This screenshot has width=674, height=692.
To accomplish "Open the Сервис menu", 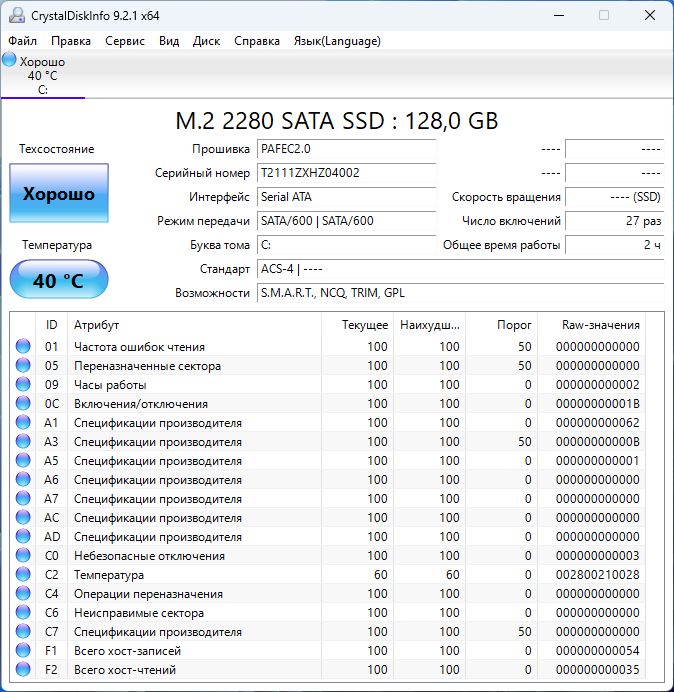I will [x=125, y=41].
